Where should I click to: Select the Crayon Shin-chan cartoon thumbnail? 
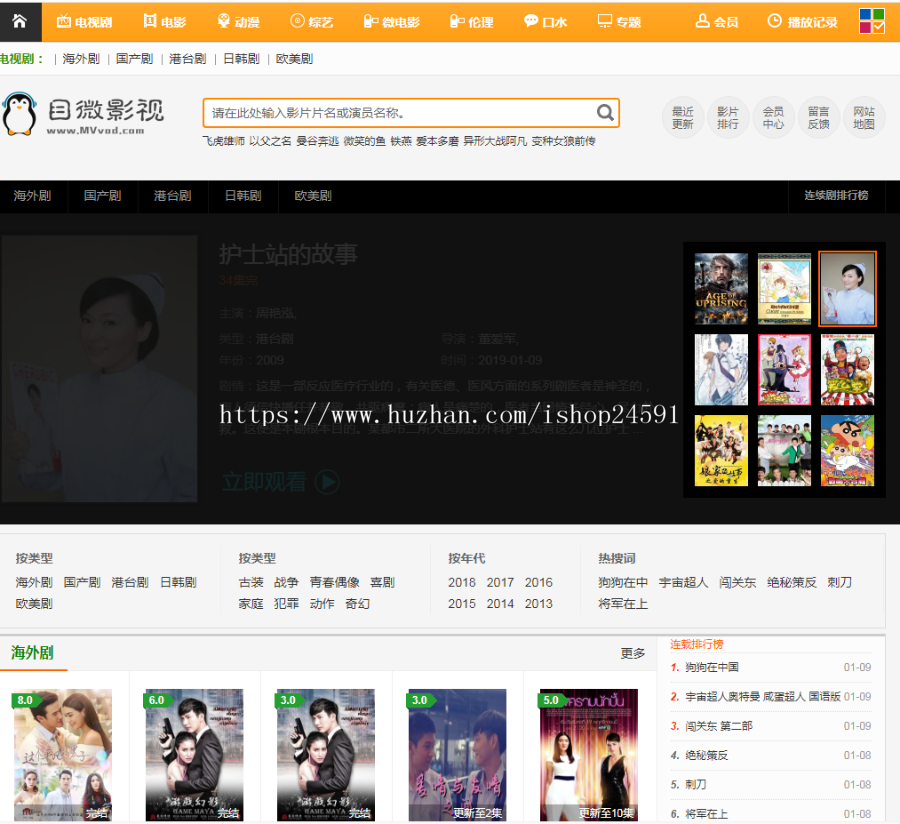pyautogui.click(x=847, y=451)
